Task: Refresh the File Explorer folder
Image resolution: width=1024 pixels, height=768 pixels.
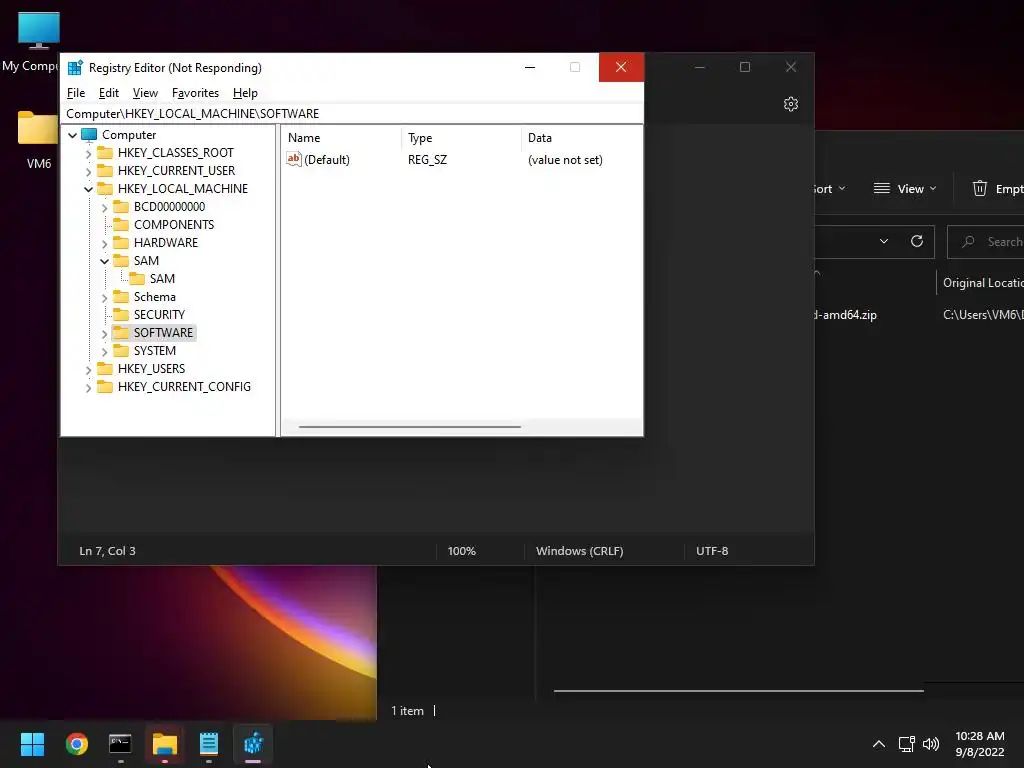Action: pyautogui.click(x=917, y=242)
